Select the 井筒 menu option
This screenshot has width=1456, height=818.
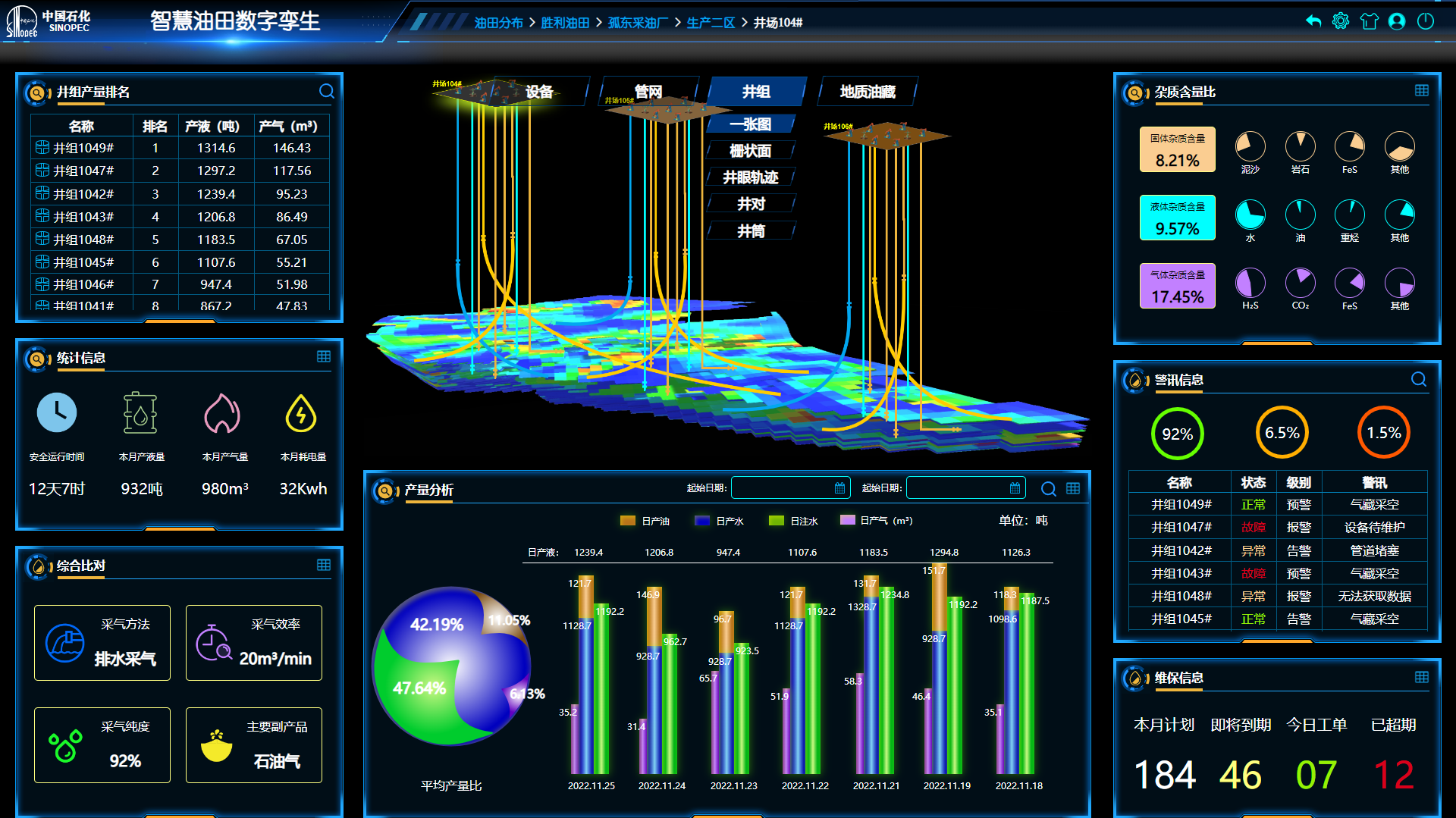click(x=750, y=231)
